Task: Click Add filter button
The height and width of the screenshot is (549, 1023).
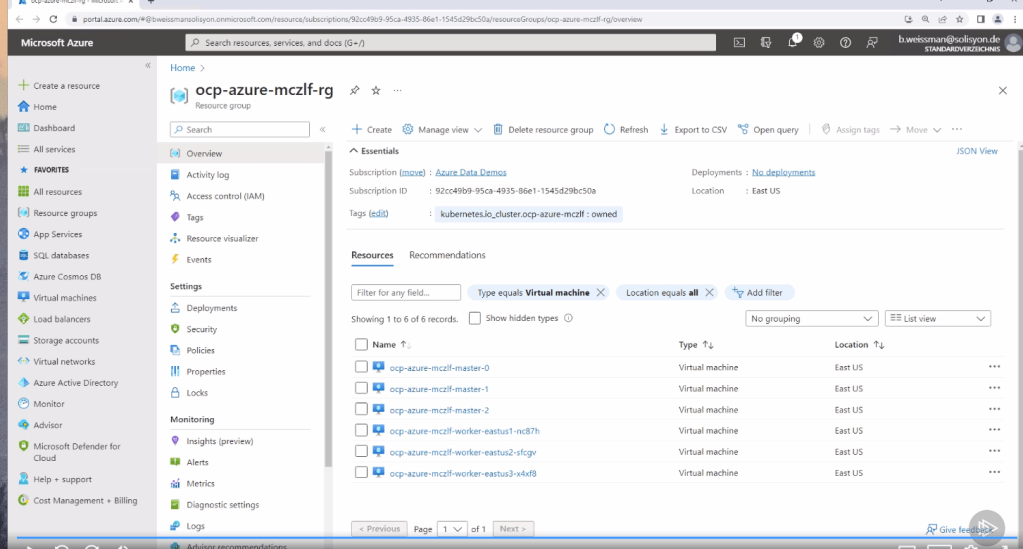Action: tap(757, 292)
